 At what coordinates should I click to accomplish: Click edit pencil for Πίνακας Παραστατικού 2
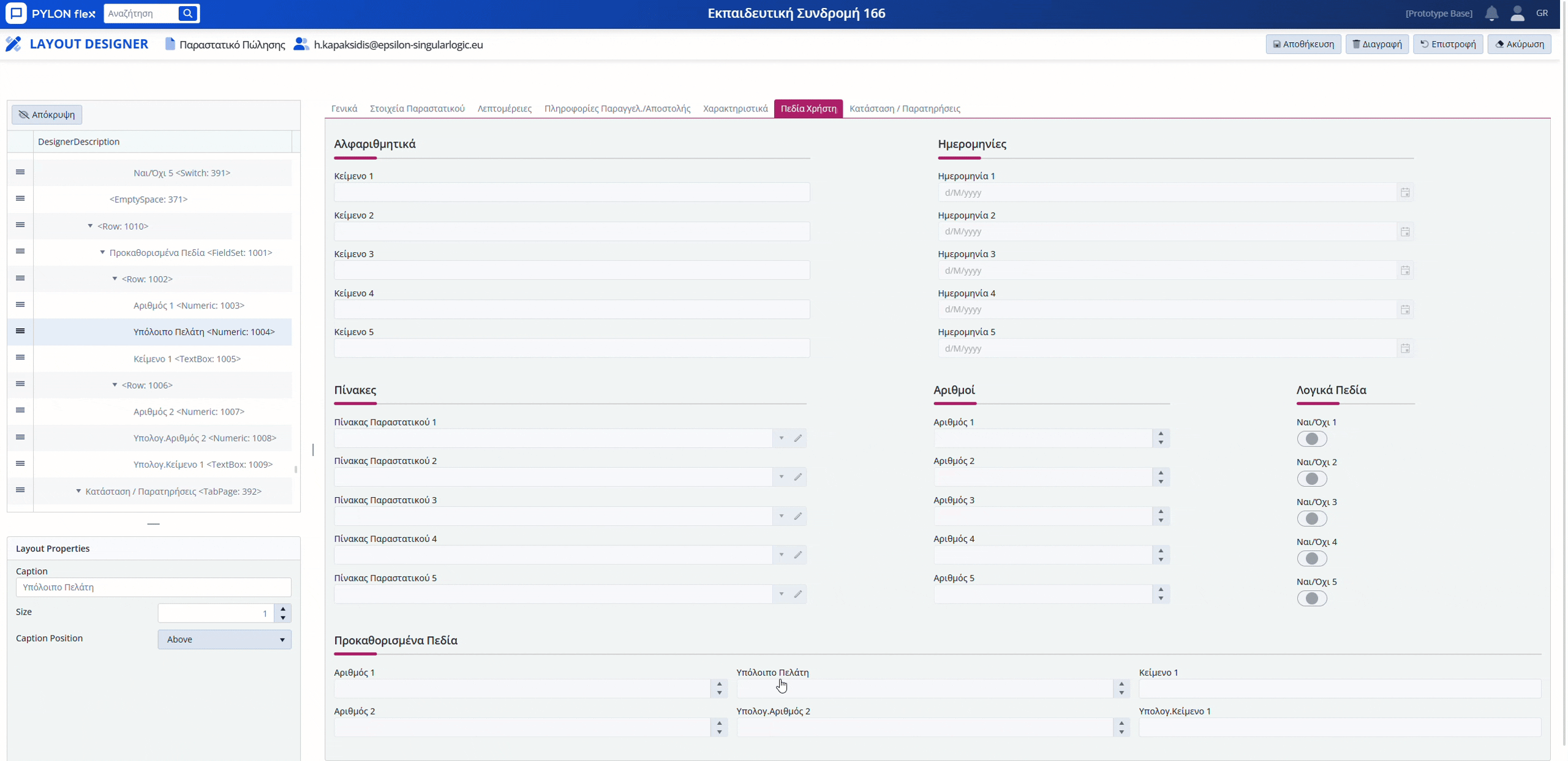coord(798,477)
